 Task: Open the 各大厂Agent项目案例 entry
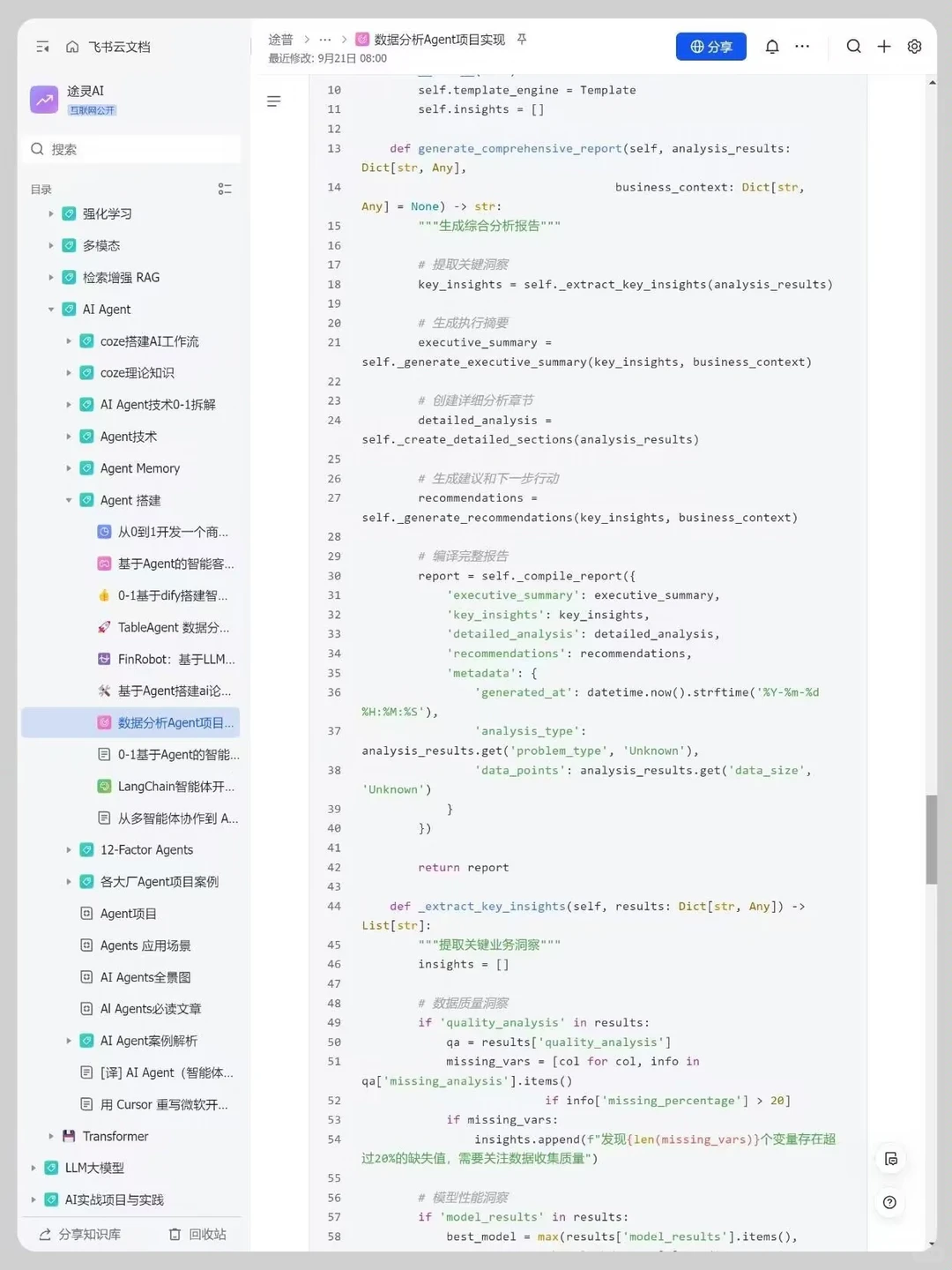tap(160, 882)
